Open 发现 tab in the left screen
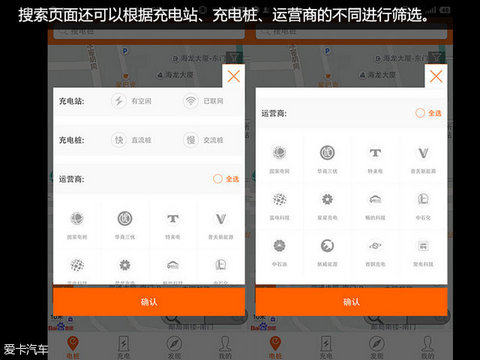Screen dimensions: 480x360 tap(174, 347)
